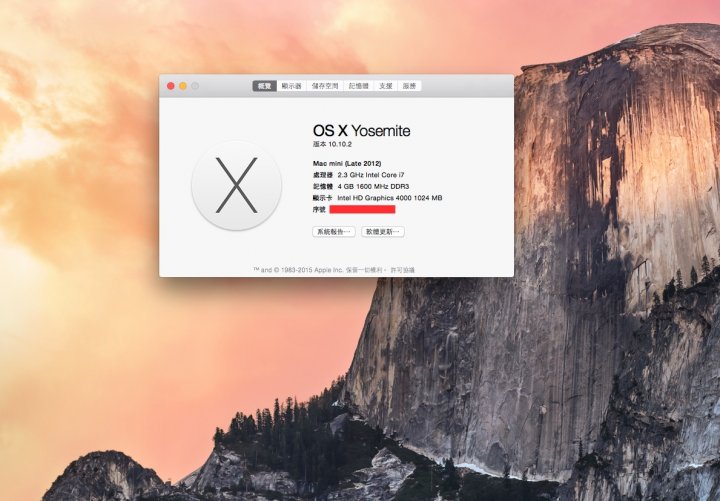The image size is (720, 501).
Task: Open the 支援 (Support) tab
Action: click(386, 86)
